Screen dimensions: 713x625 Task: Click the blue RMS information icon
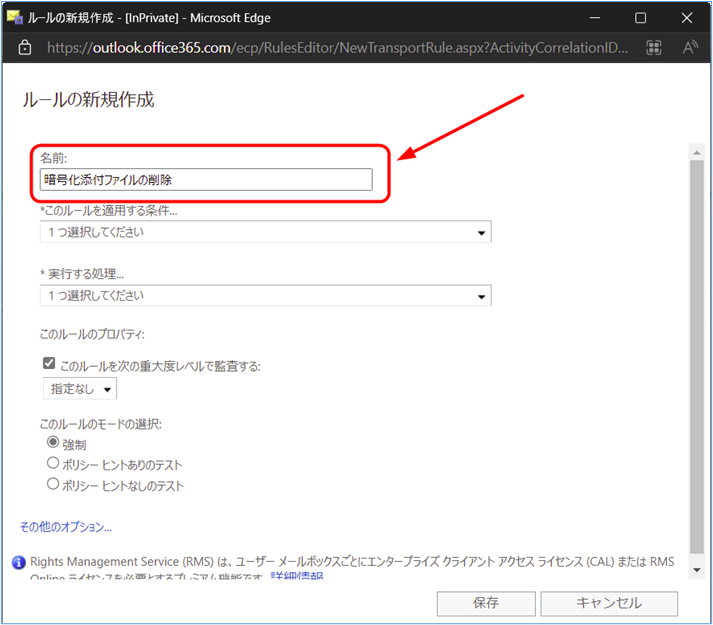click(x=19, y=562)
